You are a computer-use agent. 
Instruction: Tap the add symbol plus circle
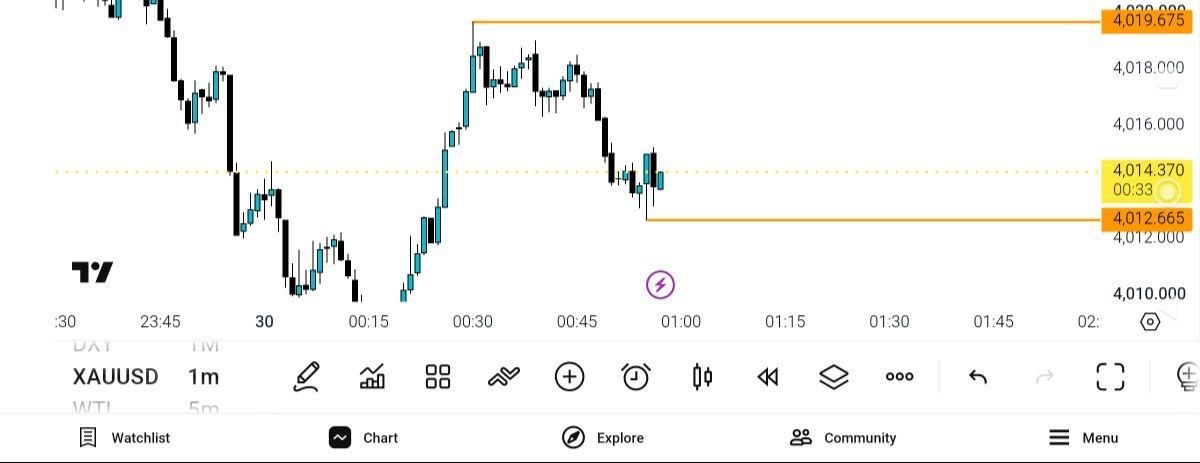pos(569,377)
